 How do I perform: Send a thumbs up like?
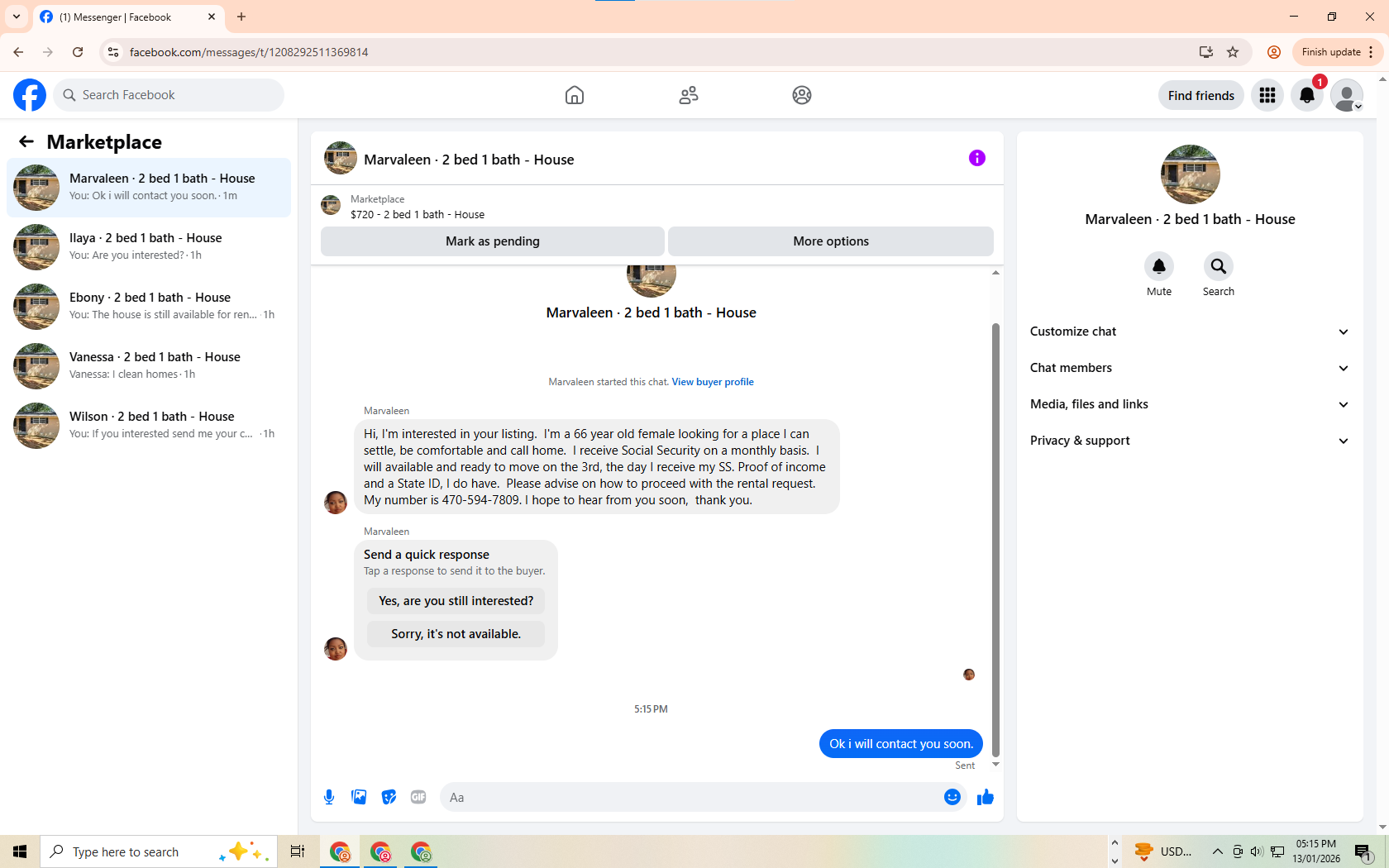(986, 797)
